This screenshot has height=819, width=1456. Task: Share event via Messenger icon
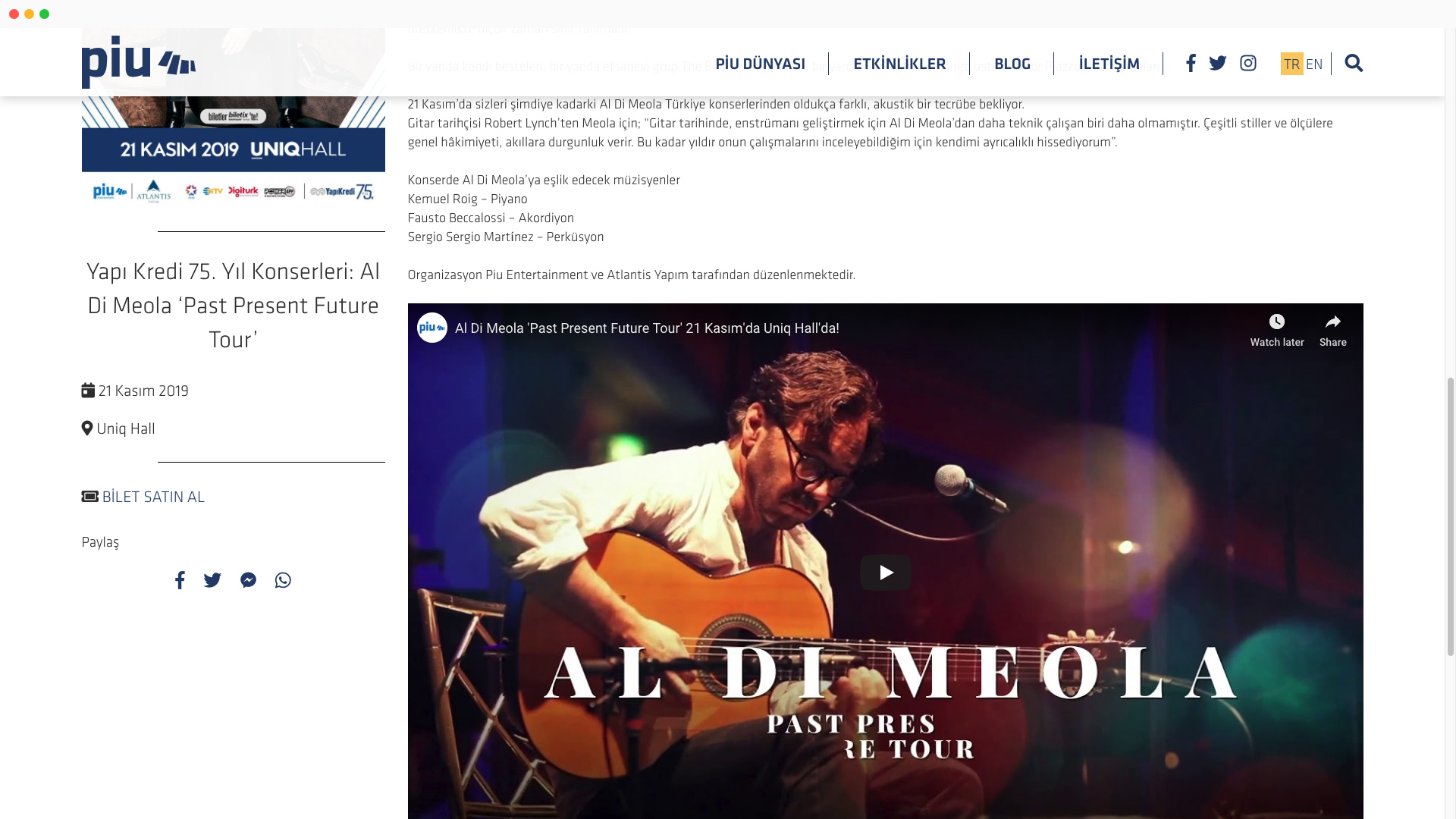pyautogui.click(x=248, y=580)
